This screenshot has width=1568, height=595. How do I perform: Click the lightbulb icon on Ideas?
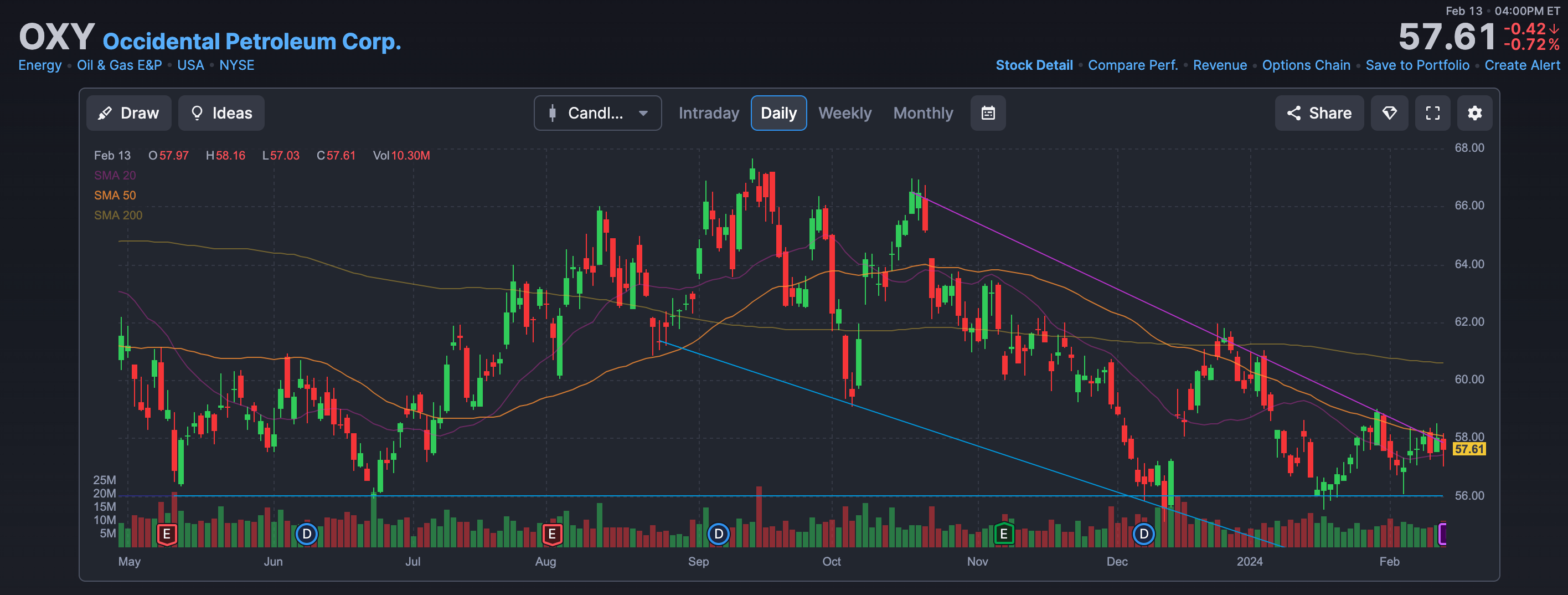point(197,112)
